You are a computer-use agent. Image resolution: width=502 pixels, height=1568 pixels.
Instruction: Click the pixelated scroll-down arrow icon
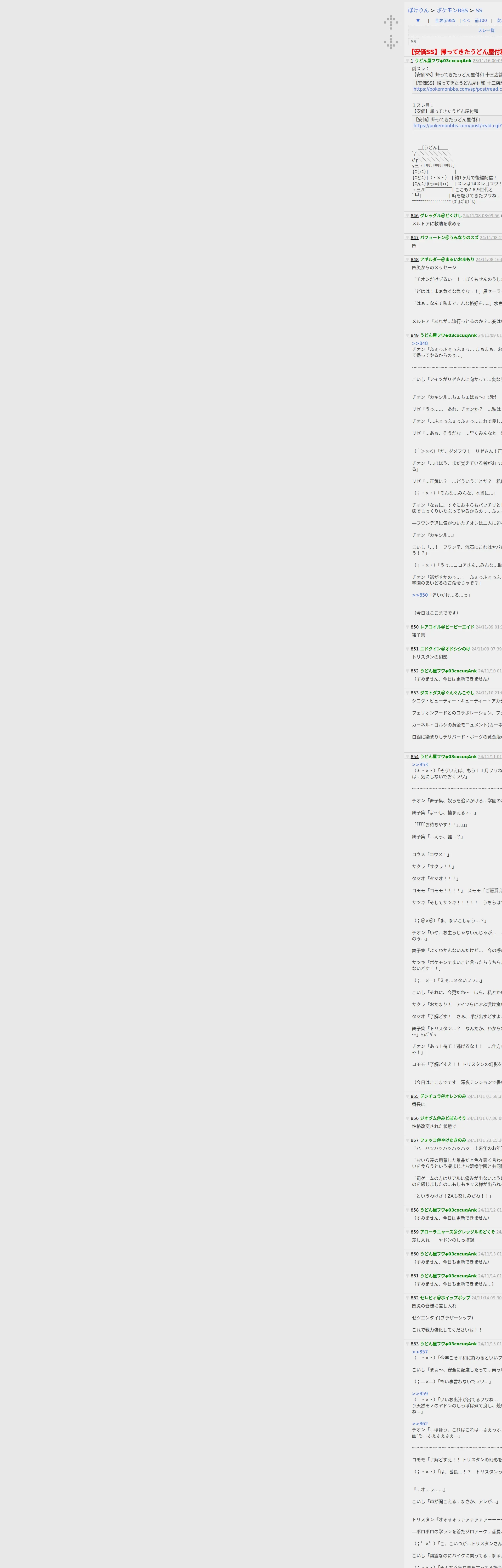[x=391, y=42]
